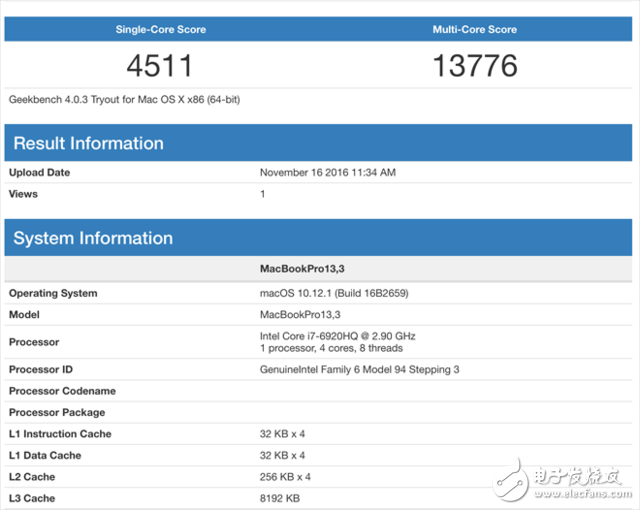Click the Result Information section header
Screen dimensions: 640x510
[x=88, y=143]
